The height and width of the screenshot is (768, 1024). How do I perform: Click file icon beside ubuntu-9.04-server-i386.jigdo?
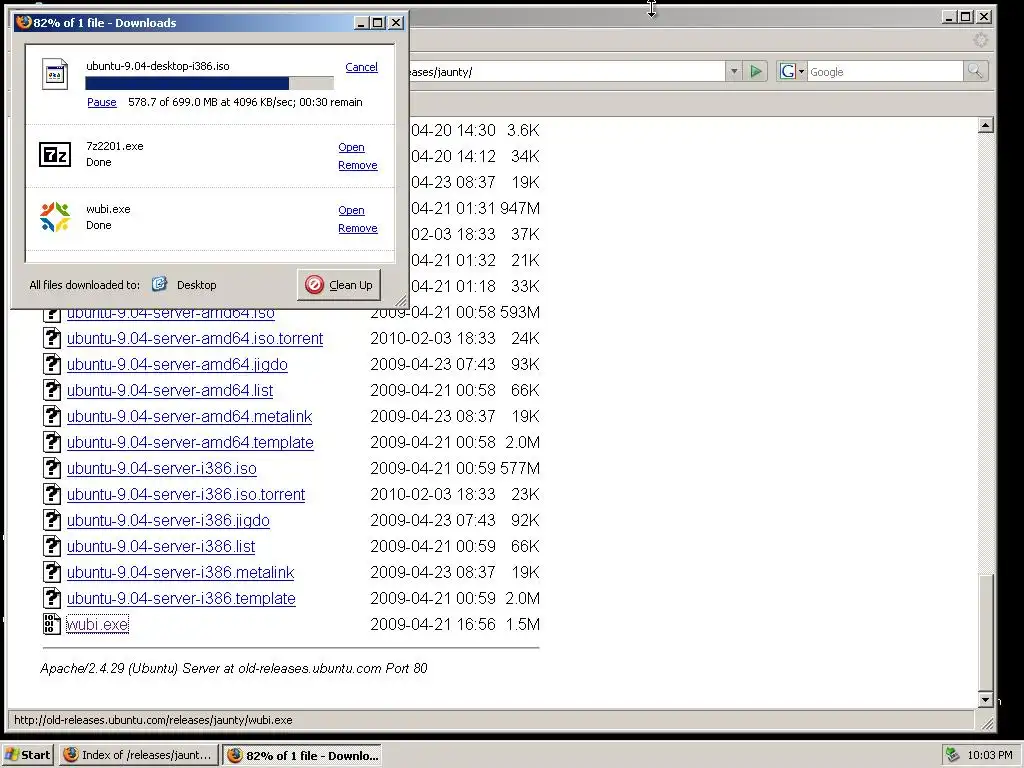tap(52, 520)
